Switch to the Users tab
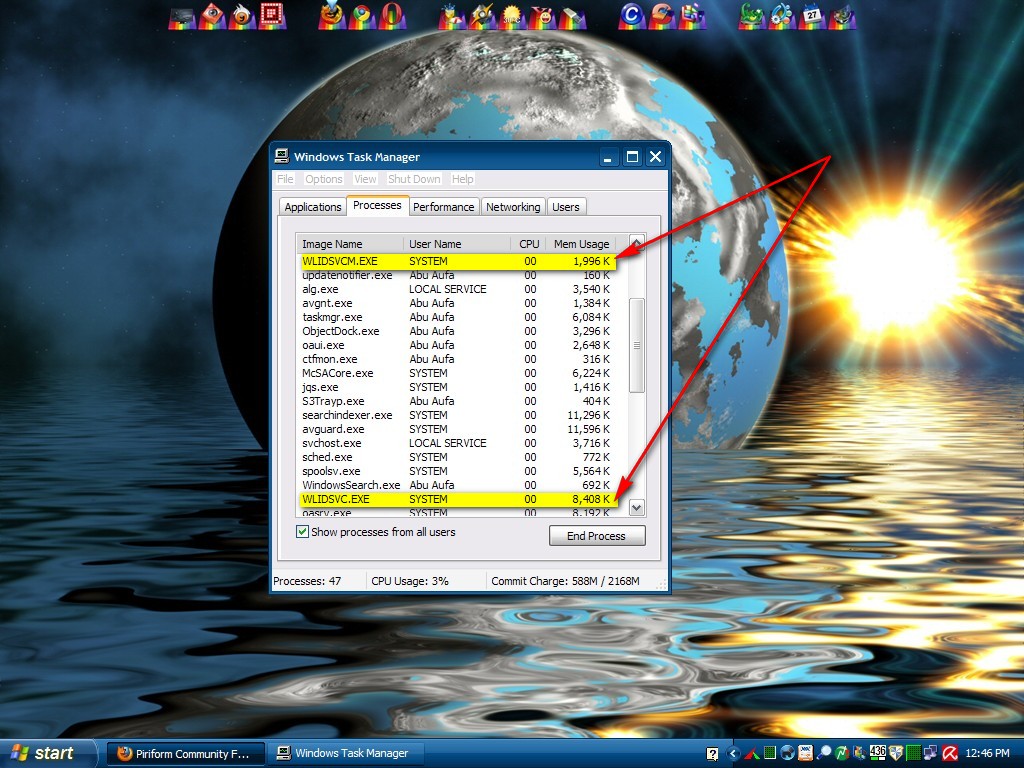Image resolution: width=1024 pixels, height=768 pixels. [566, 207]
